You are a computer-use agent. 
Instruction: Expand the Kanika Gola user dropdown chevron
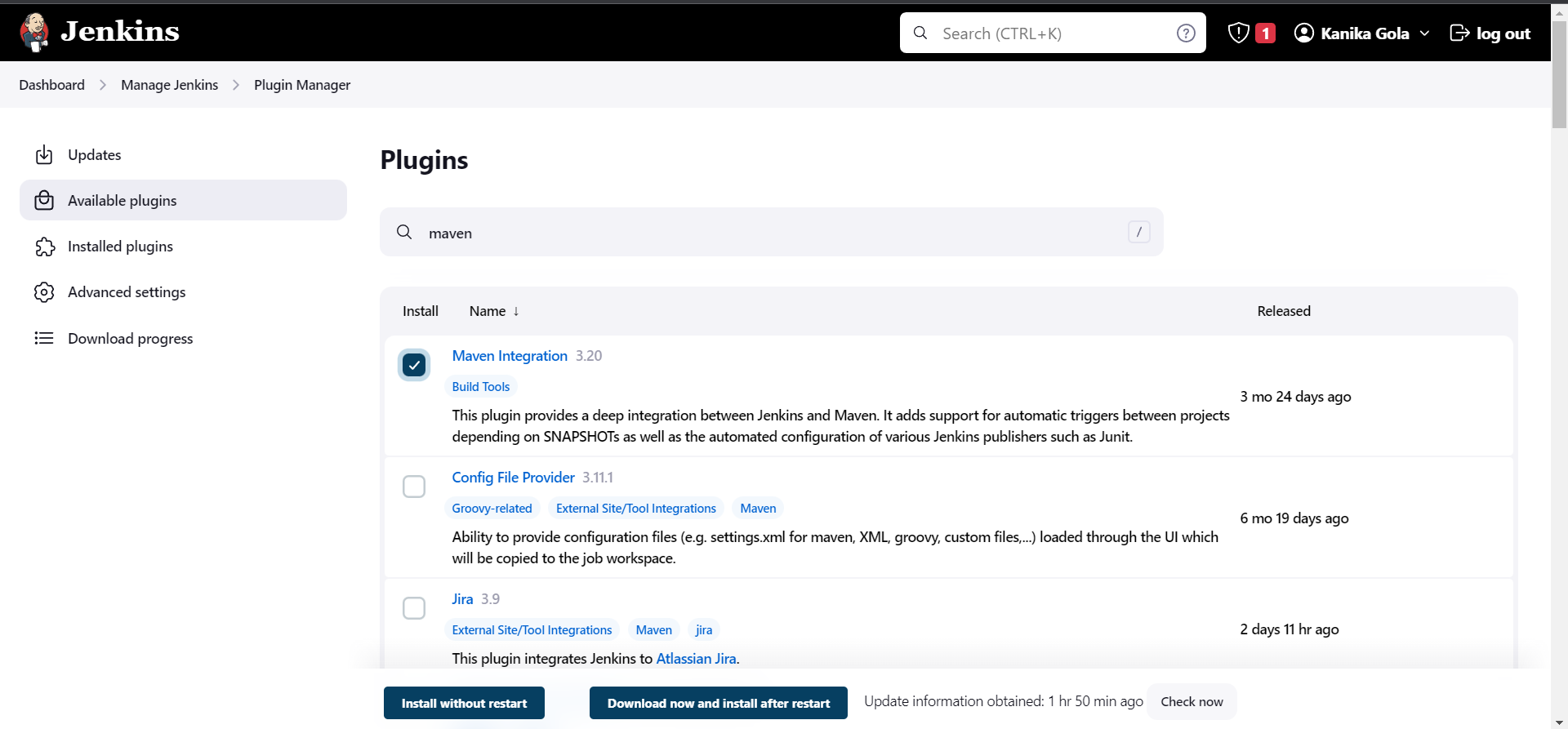(1424, 33)
